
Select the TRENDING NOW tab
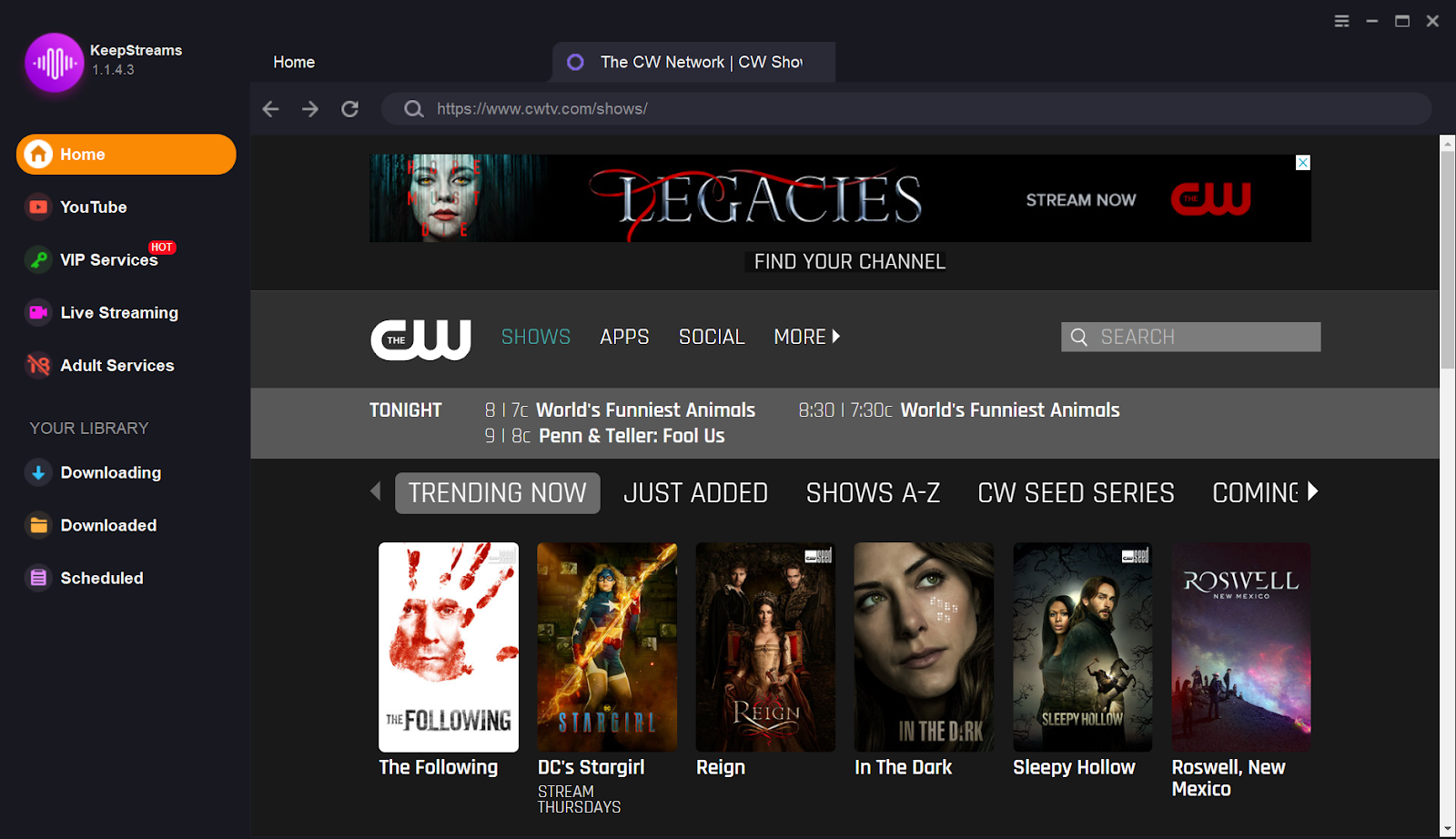[498, 493]
